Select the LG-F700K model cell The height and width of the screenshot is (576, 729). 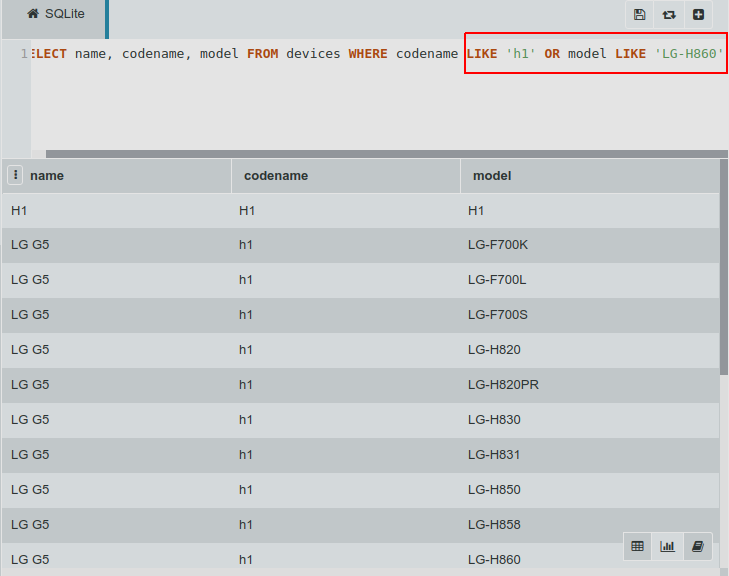click(590, 245)
